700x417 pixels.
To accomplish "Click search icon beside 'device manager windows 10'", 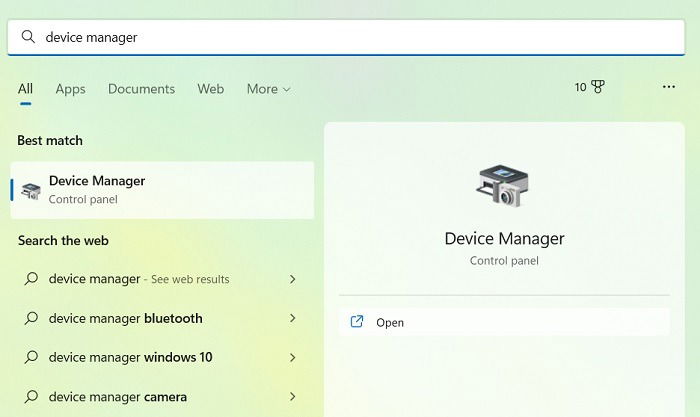I will click(31, 357).
